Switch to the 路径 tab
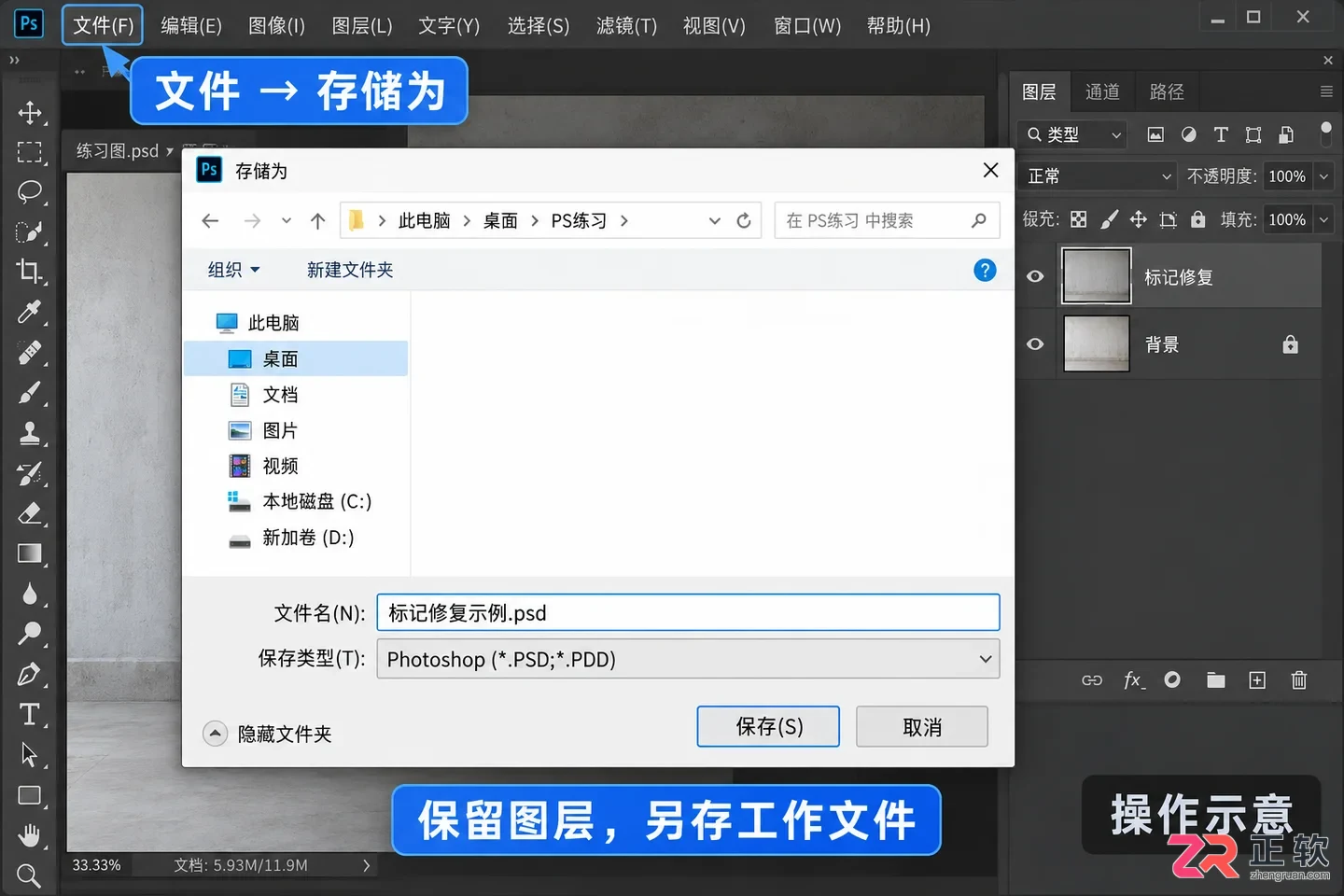 [x=1167, y=91]
